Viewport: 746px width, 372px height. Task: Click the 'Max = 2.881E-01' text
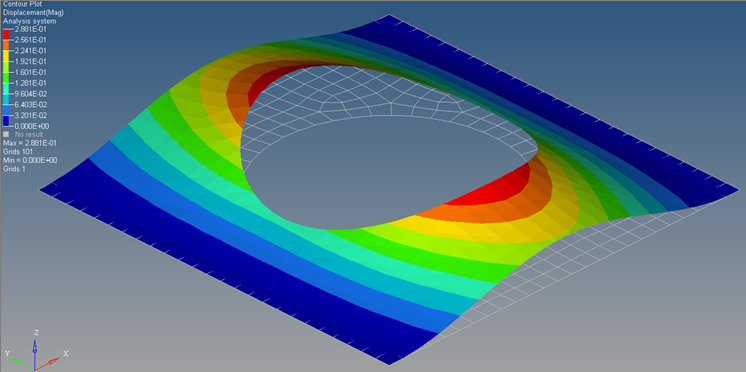tap(30, 143)
